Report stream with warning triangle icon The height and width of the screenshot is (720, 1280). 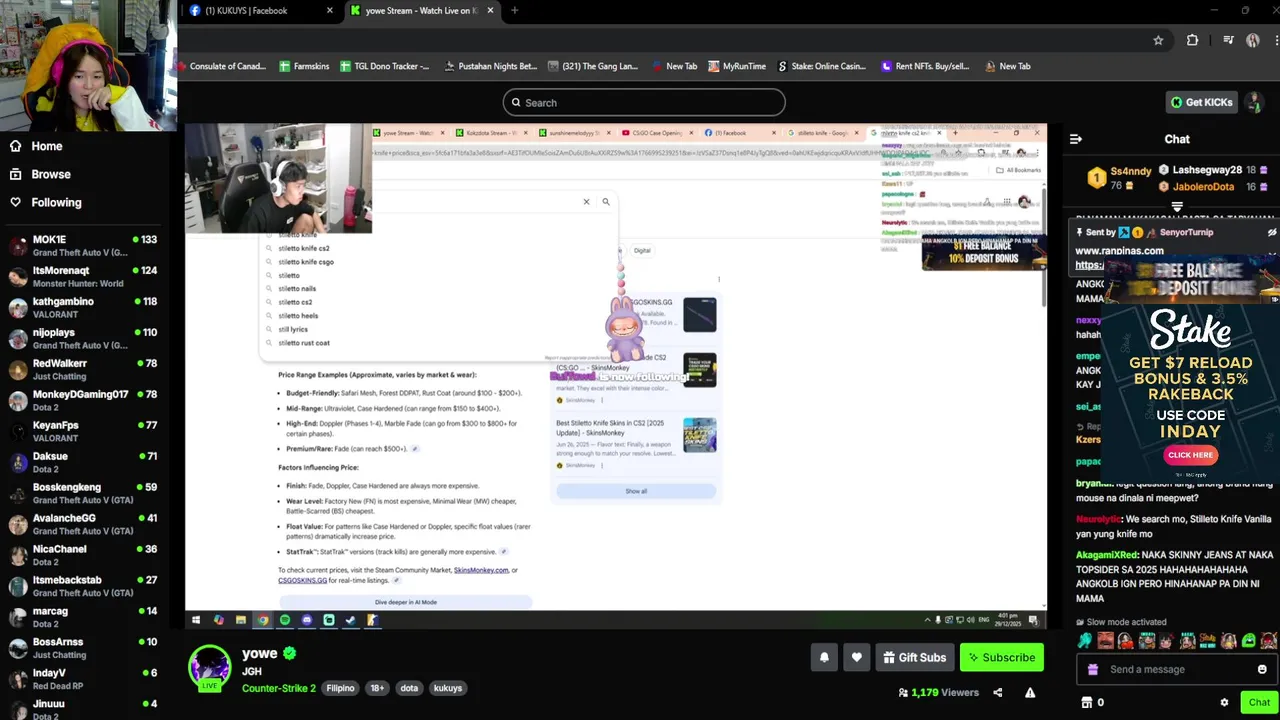click(1029, 692)
